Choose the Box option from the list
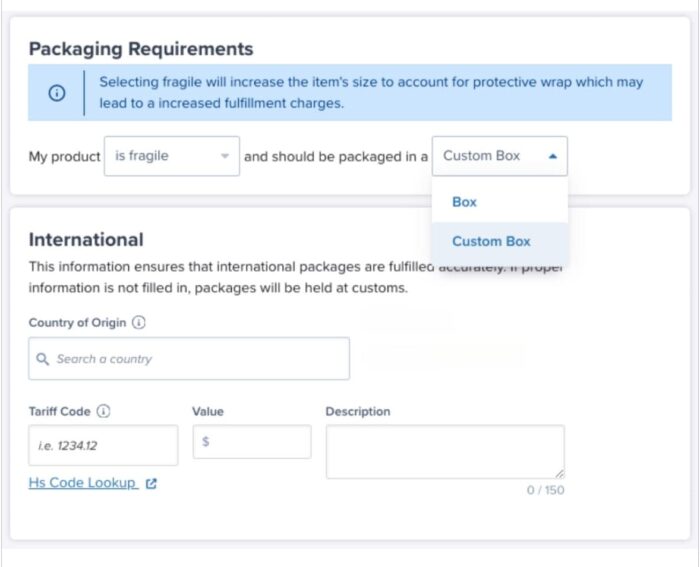 (464, 202)
